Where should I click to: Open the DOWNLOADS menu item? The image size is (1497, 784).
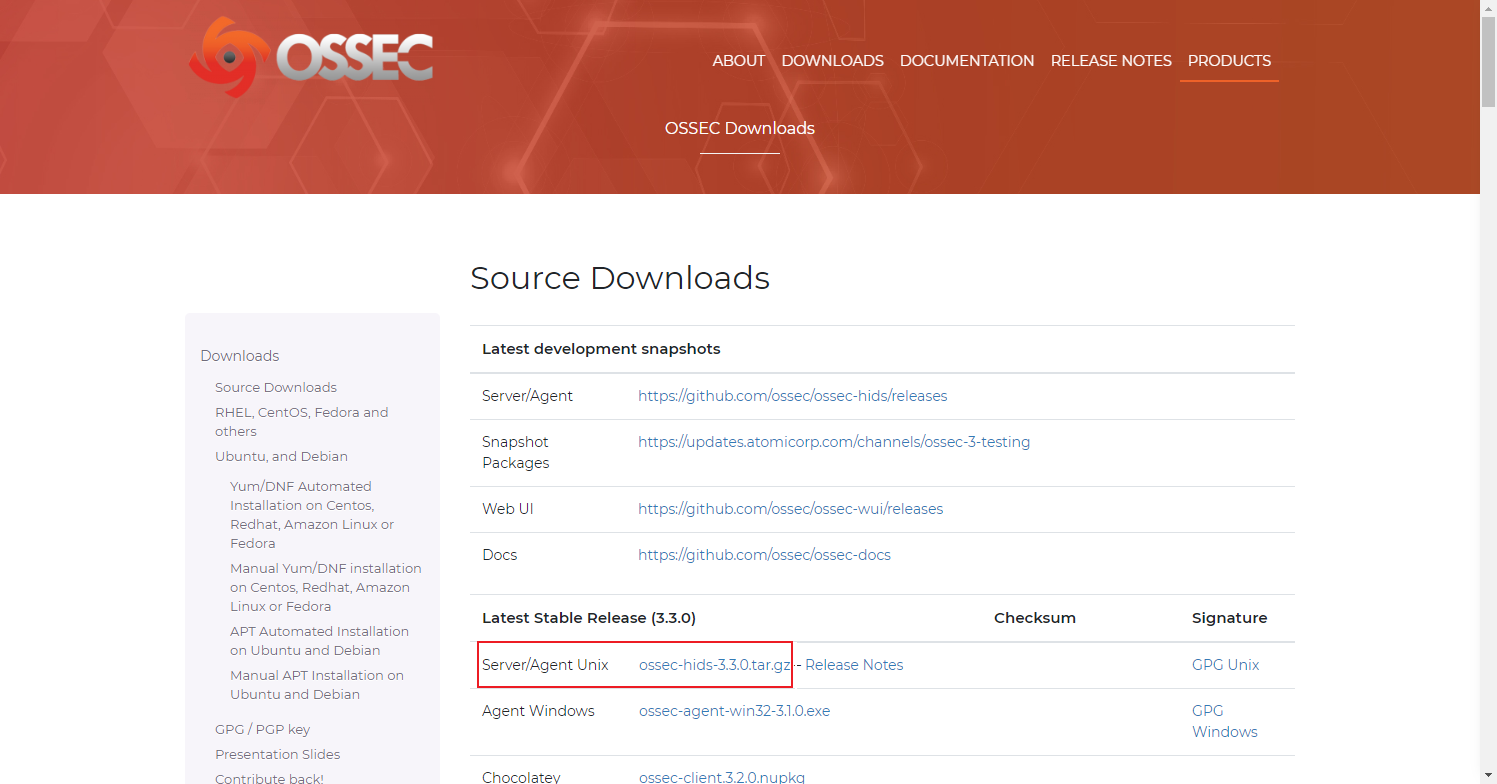(x=833, y=61)
